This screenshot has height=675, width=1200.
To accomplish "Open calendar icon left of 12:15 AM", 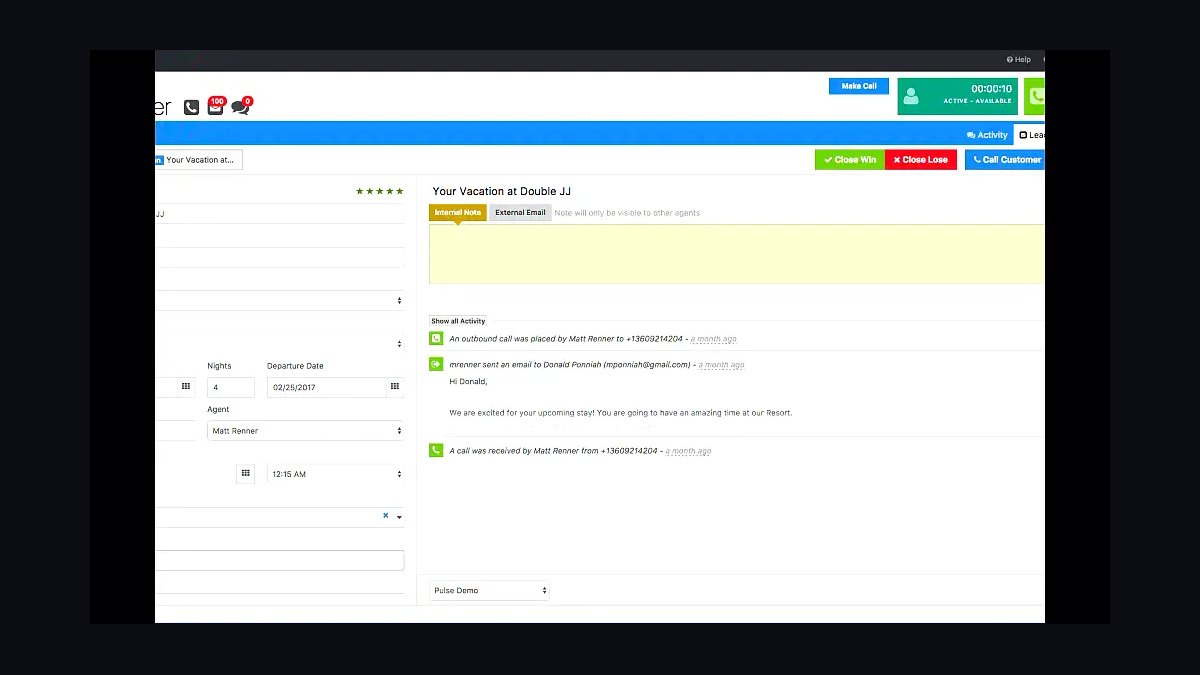I will coord(245,474).
